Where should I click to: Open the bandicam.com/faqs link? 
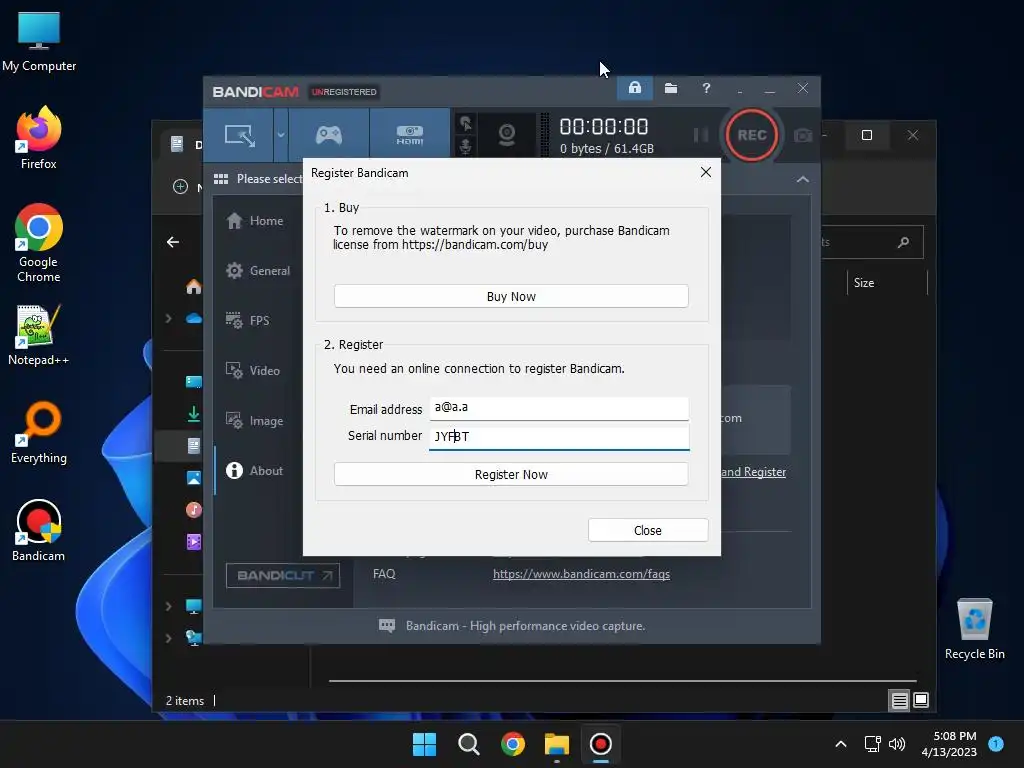pyautogui.click(x=581, y=573)
